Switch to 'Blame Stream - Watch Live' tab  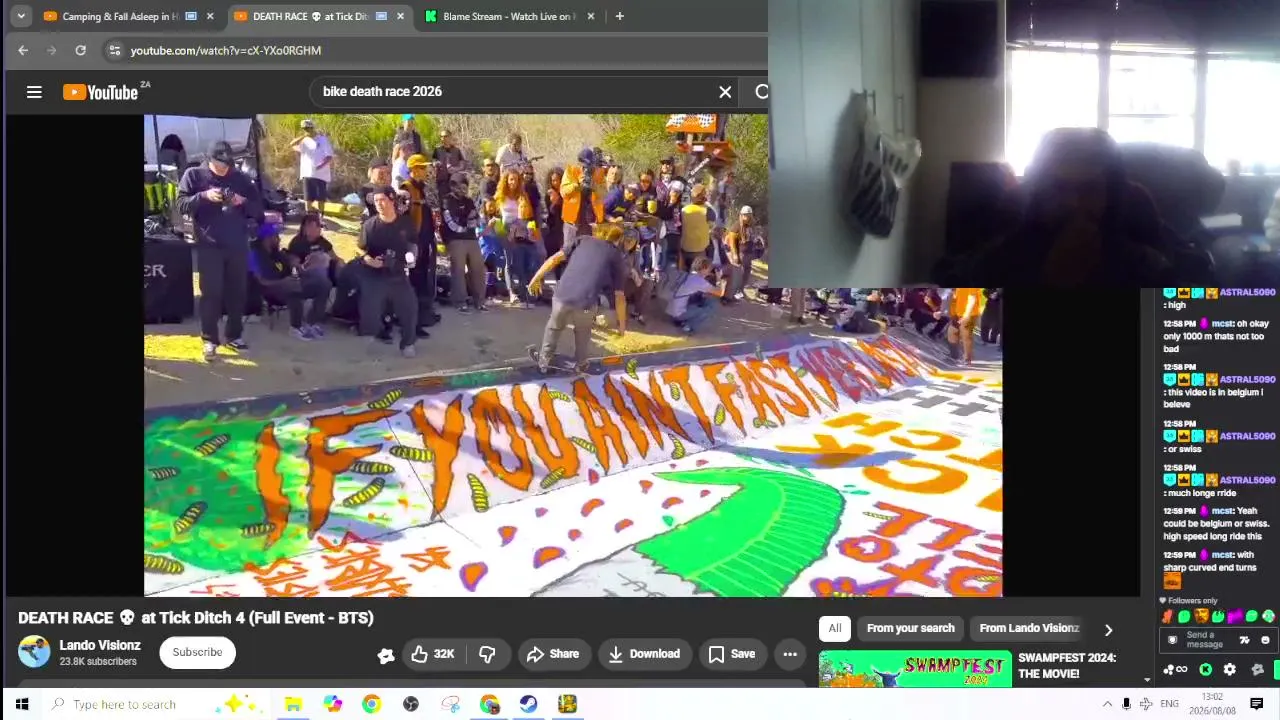[x=510, y=16]
